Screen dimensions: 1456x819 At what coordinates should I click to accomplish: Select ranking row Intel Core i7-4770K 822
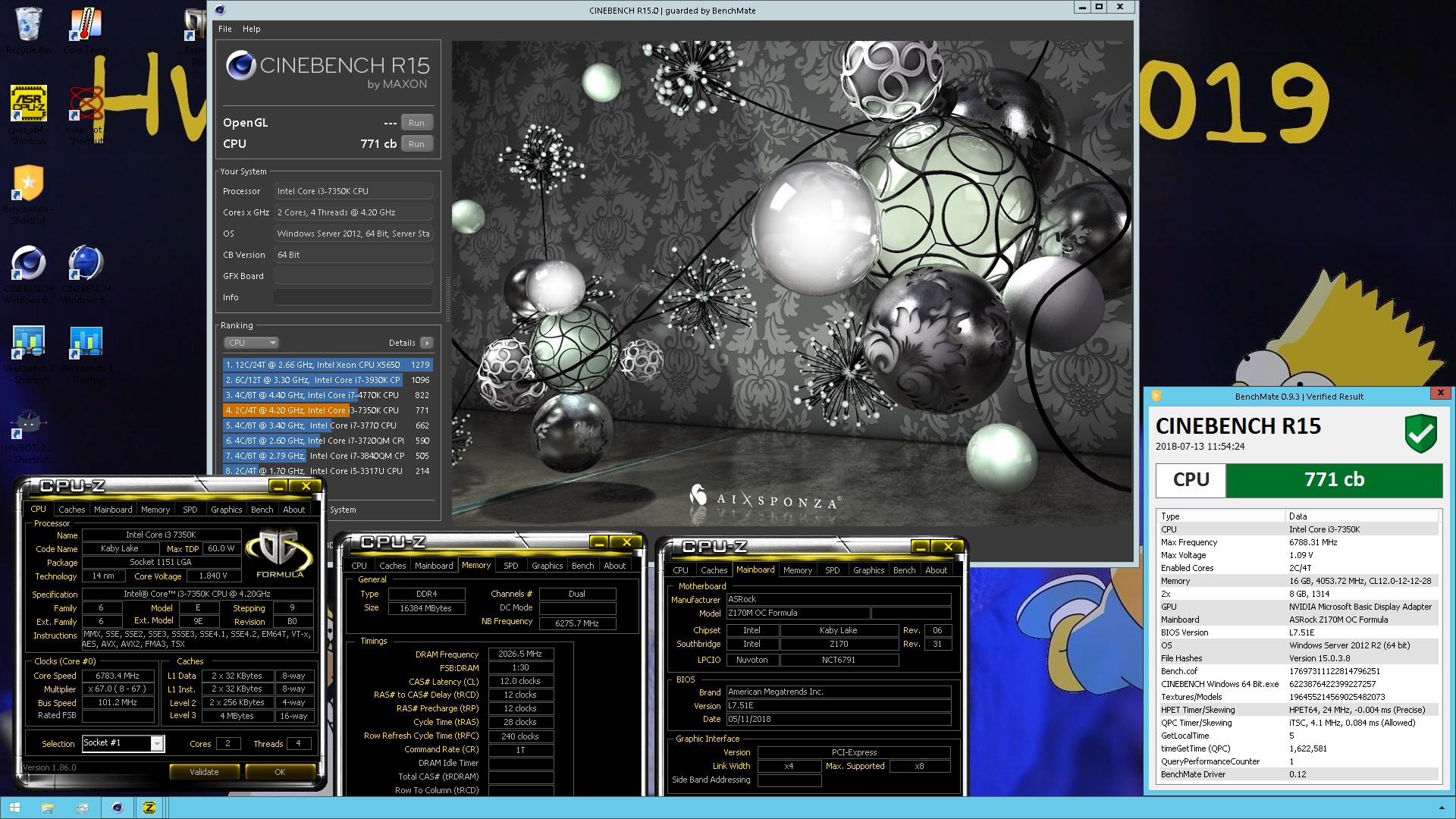click(328, 395)
